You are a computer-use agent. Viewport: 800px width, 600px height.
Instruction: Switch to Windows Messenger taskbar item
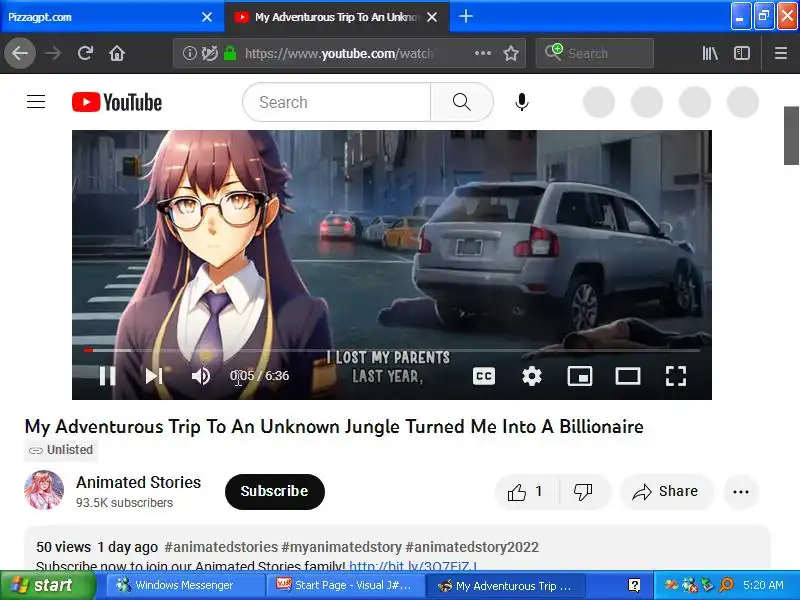(x=186, y=585)
